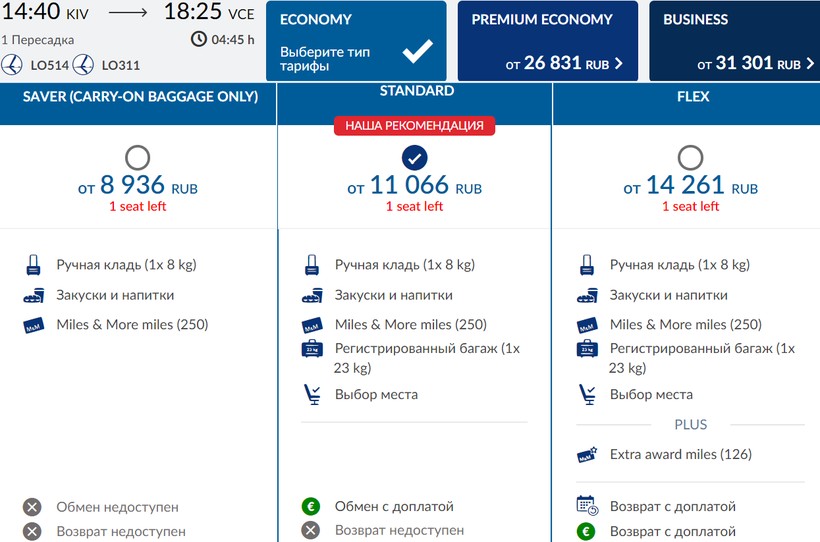This screenshot has width=820, height=542.
Task: Click the seat selection icon in Standard column
Action: pyautogui.click(x=311, y=394)
